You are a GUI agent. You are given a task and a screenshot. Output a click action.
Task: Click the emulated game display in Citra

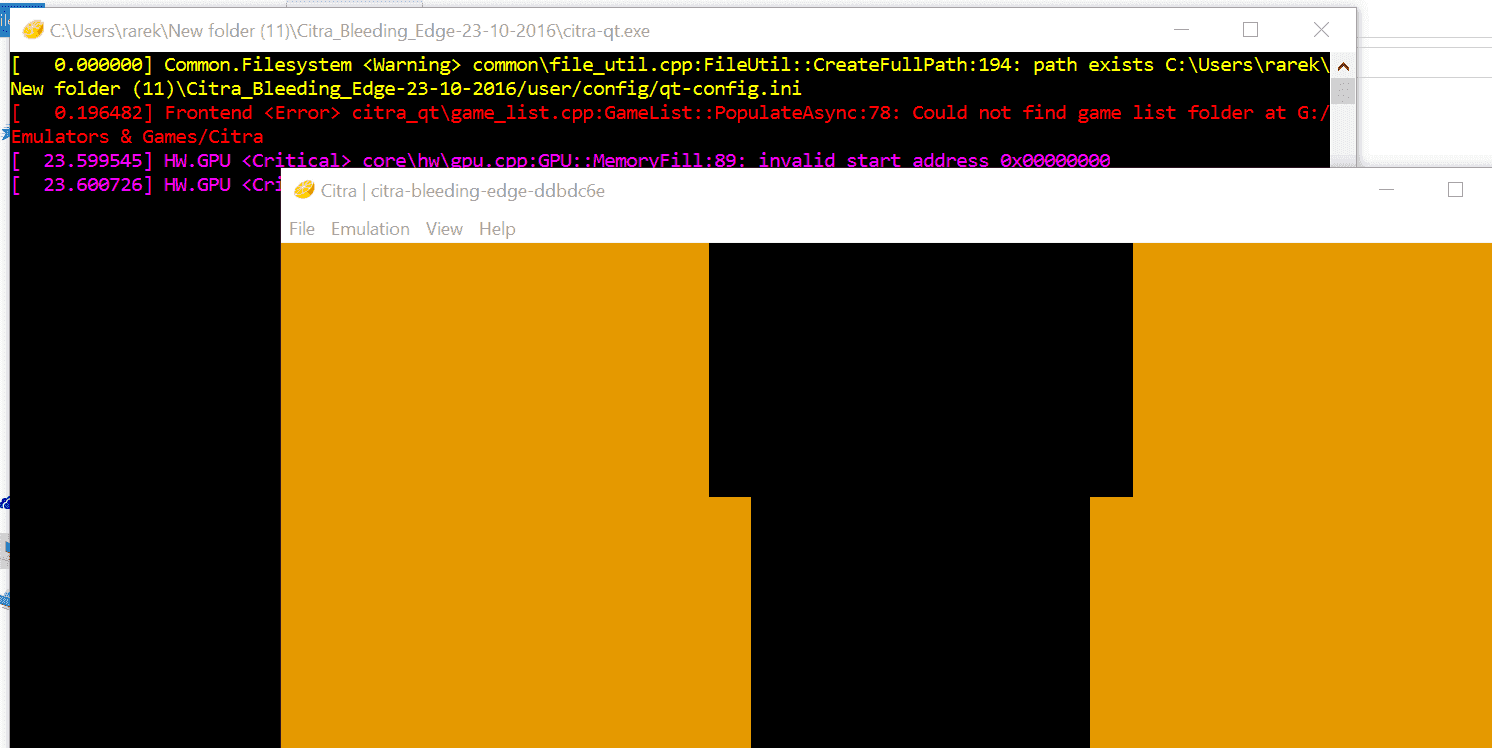[886, 495]
